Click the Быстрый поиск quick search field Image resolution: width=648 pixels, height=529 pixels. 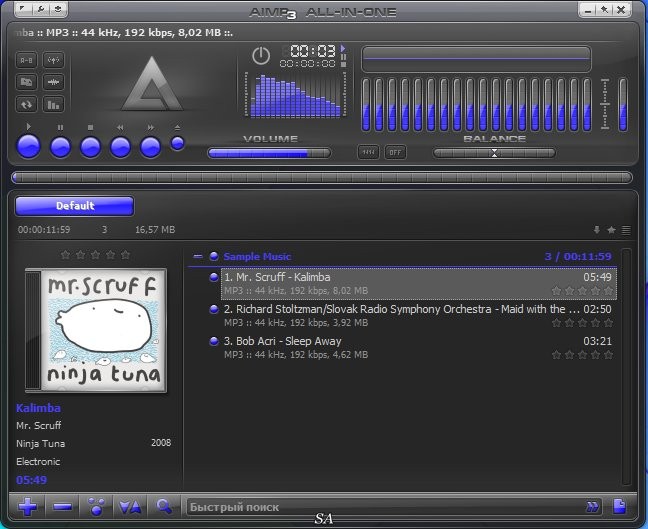point(384,507)
